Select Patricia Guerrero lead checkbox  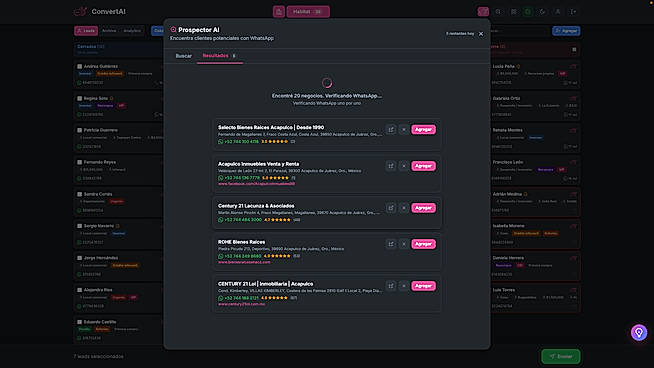point(79,130)
